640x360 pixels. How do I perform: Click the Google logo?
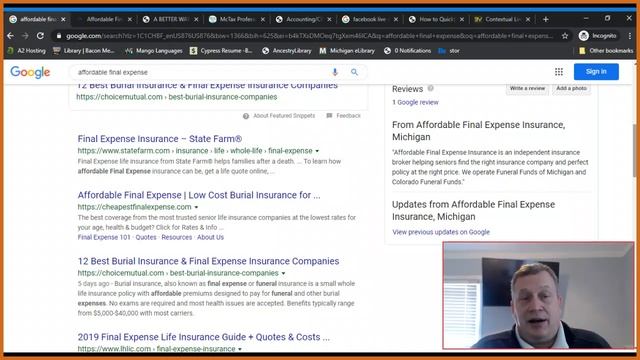(30, 72)
